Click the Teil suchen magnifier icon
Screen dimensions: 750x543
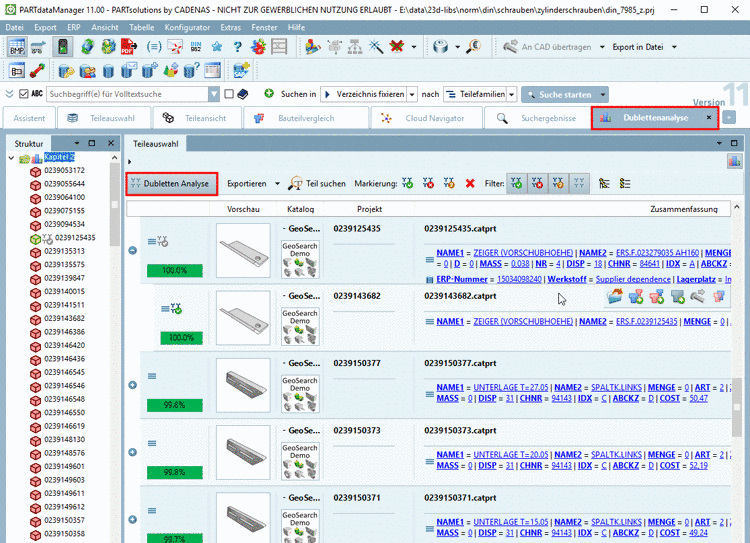tap(297, 184)
